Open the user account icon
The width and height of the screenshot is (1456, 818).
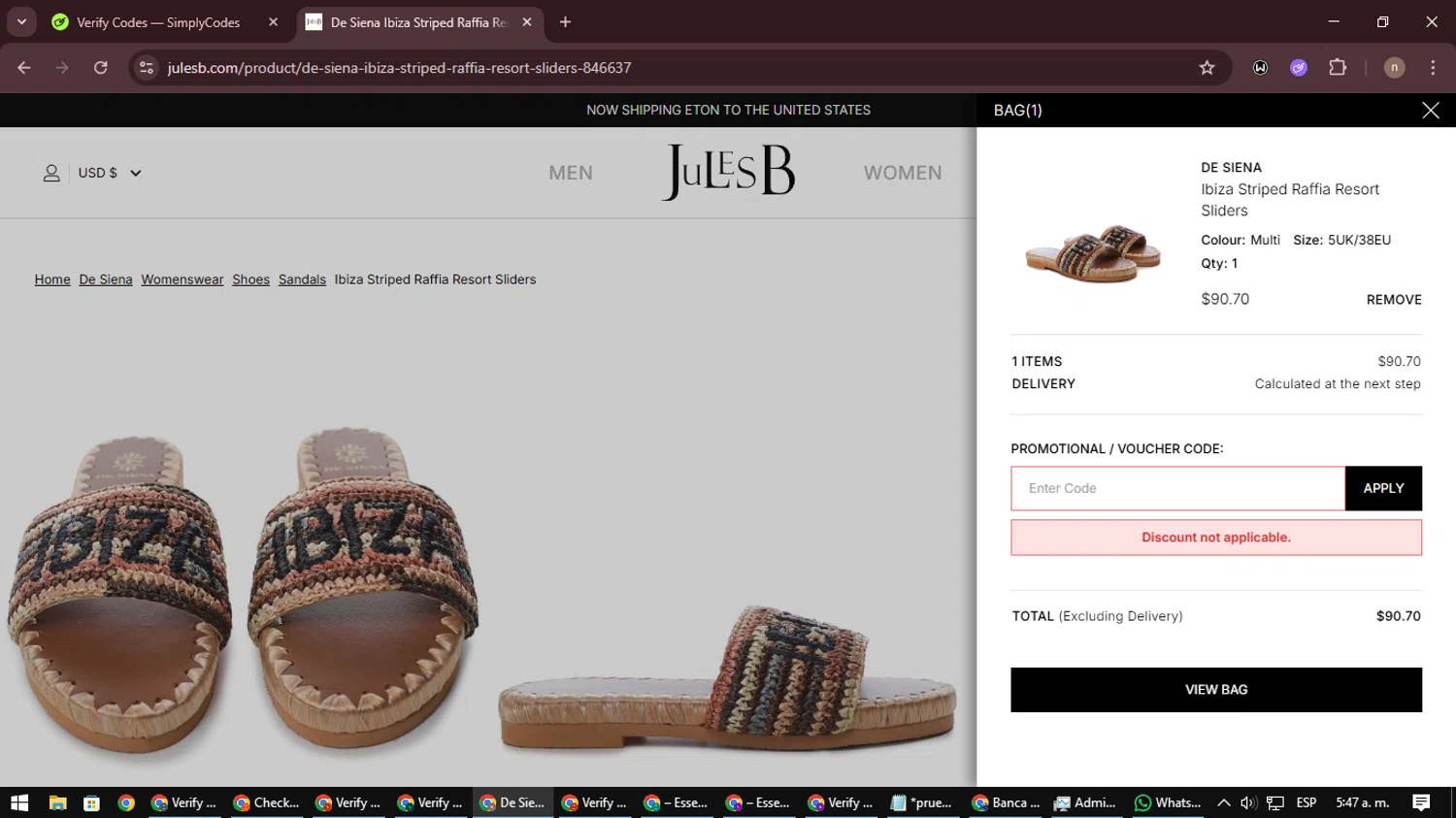(51, 173)
